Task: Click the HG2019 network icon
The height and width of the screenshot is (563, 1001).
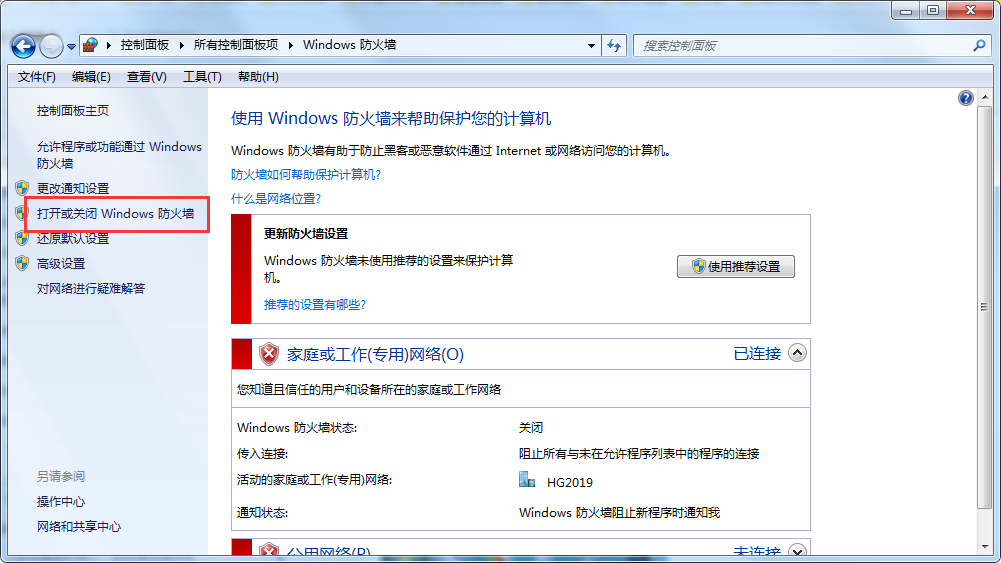Action: [x=527, y=479]
